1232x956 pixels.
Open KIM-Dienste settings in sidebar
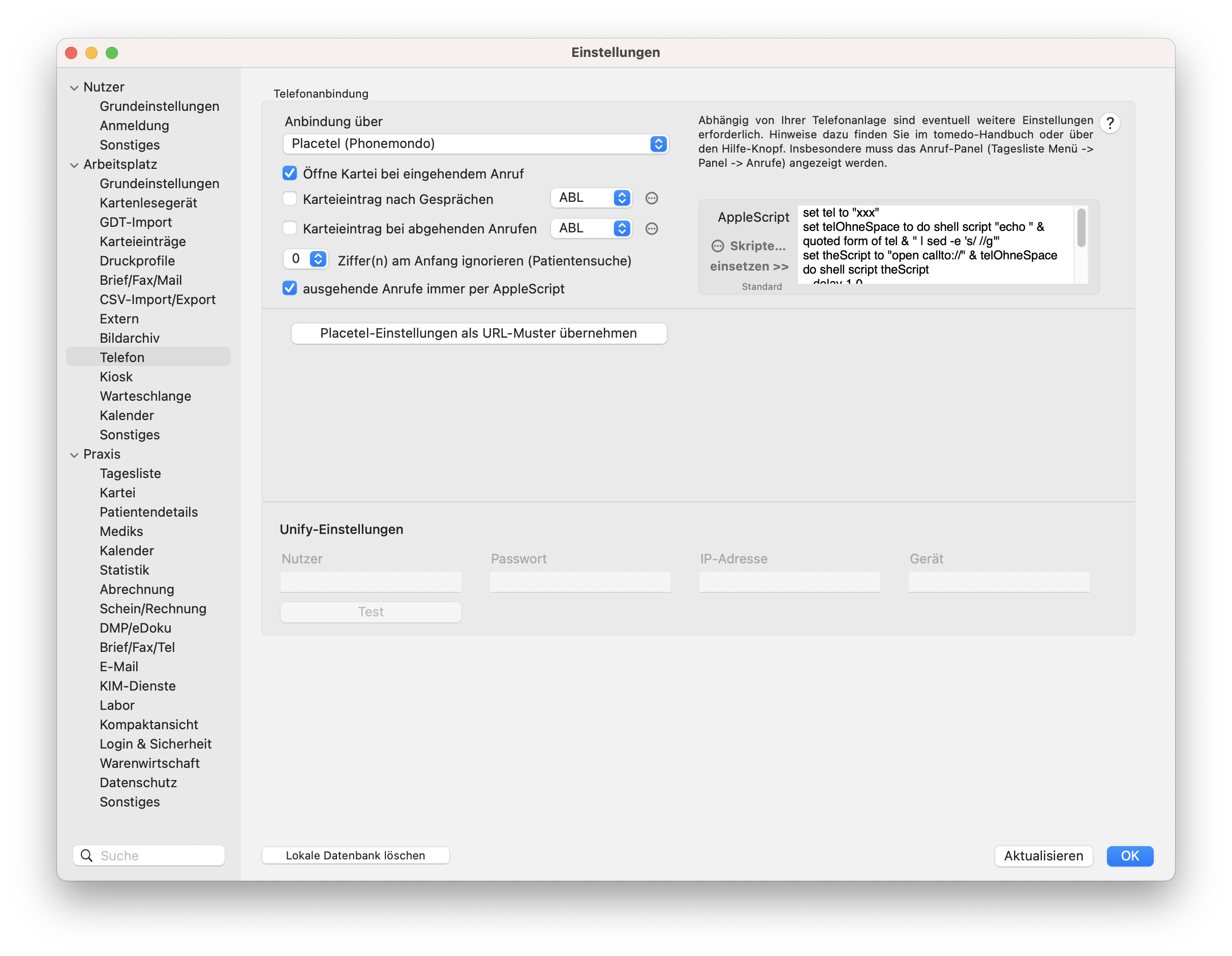click(138, 685)
